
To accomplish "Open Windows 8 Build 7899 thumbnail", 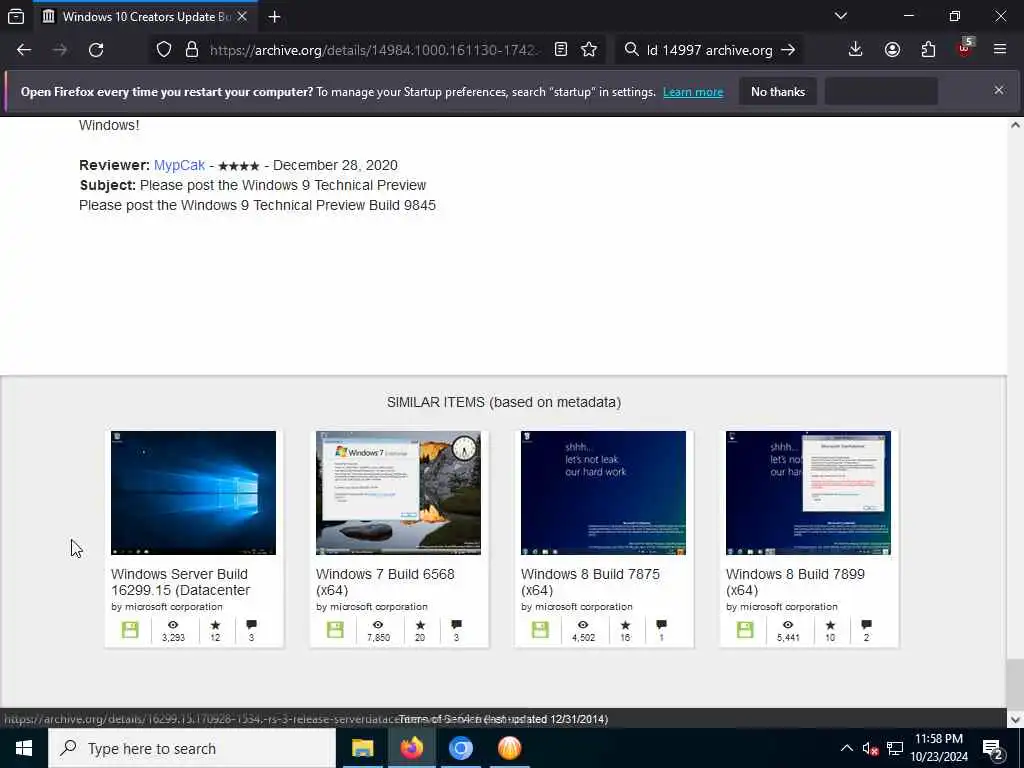I will pos(808,492).
